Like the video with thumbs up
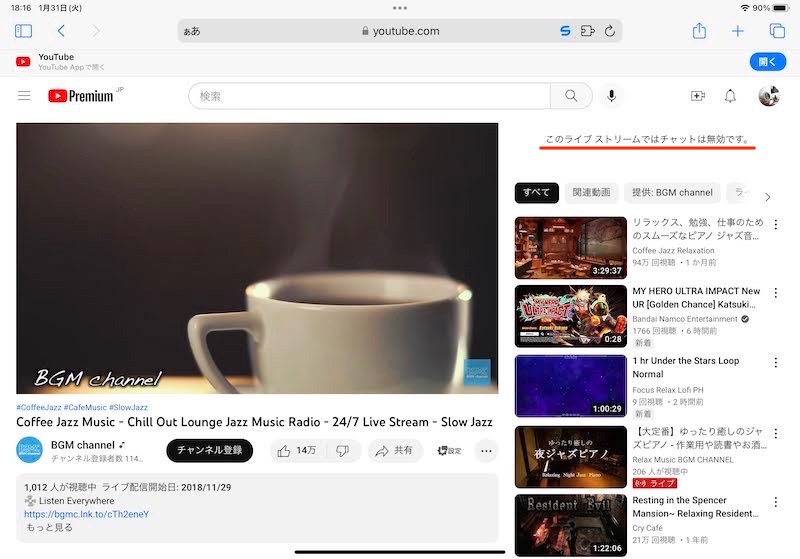The width and height of the screenshot is (800, 559). pyautogui.click(x=296, y=451)
